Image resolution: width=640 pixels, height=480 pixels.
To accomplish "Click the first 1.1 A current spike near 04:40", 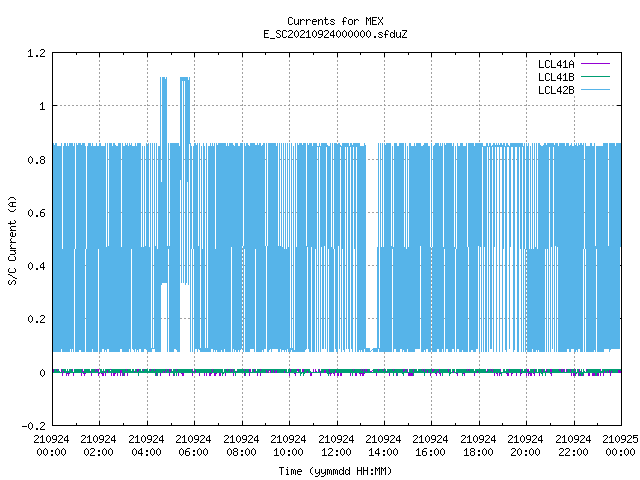I will tap(163, 110).
